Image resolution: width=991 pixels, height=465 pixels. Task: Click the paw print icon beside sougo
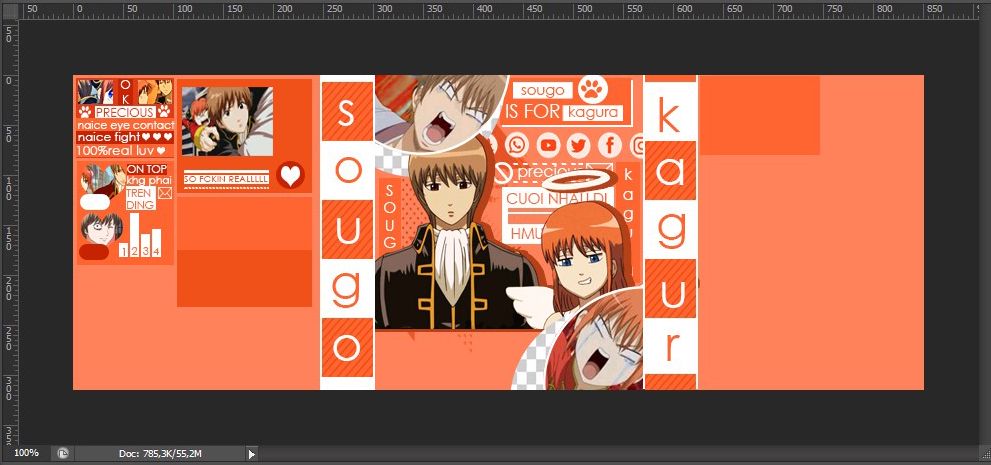[x=593, y=91]
